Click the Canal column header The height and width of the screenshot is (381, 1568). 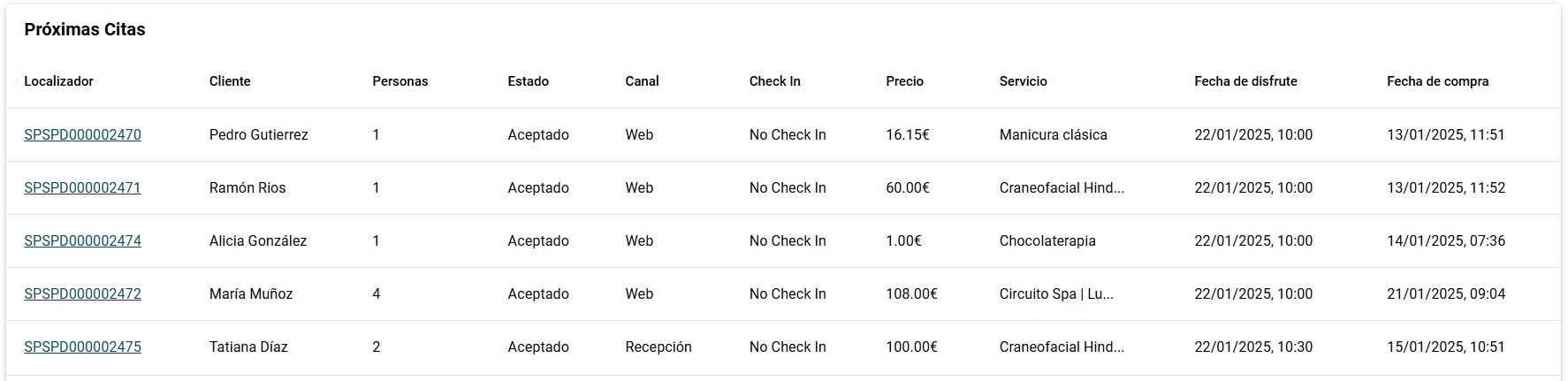coord(642,81)
